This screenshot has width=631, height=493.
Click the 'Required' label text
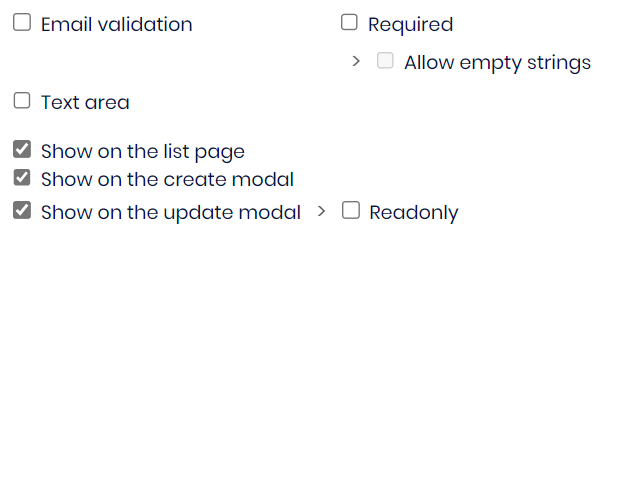pyautogui.click(x=410, y=24)
